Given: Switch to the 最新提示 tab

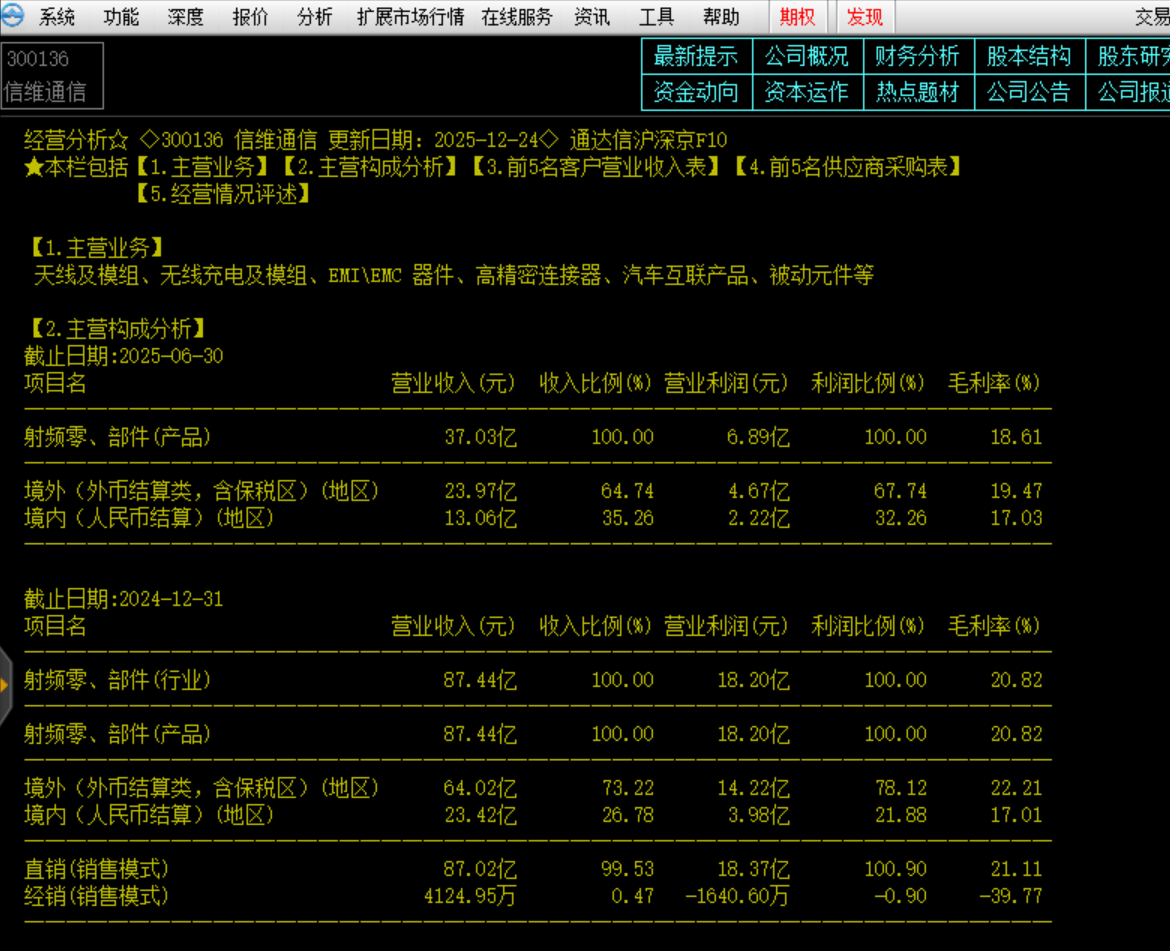Looking at the screenshot, I should pos(696,56).
